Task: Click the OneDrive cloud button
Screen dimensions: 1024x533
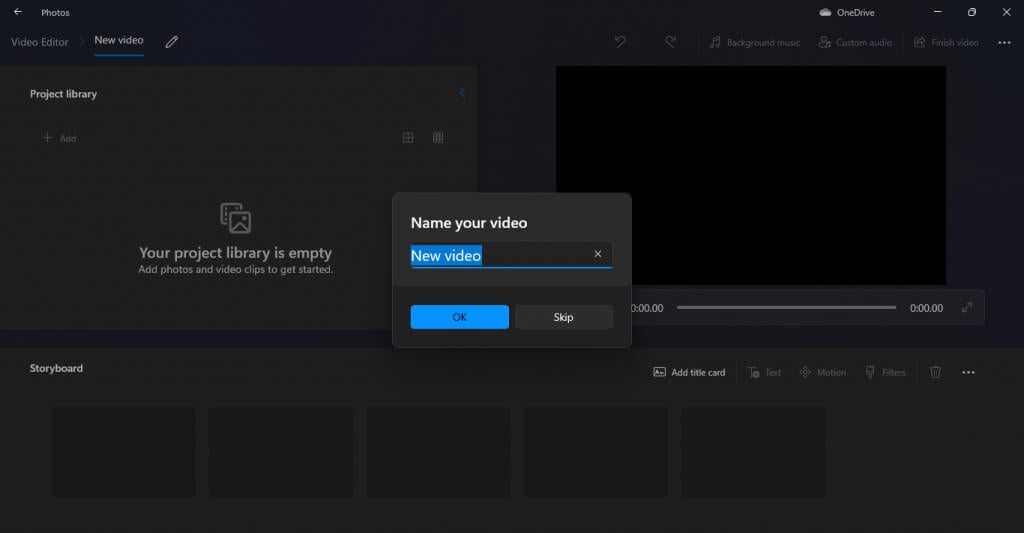Action: 847,12
